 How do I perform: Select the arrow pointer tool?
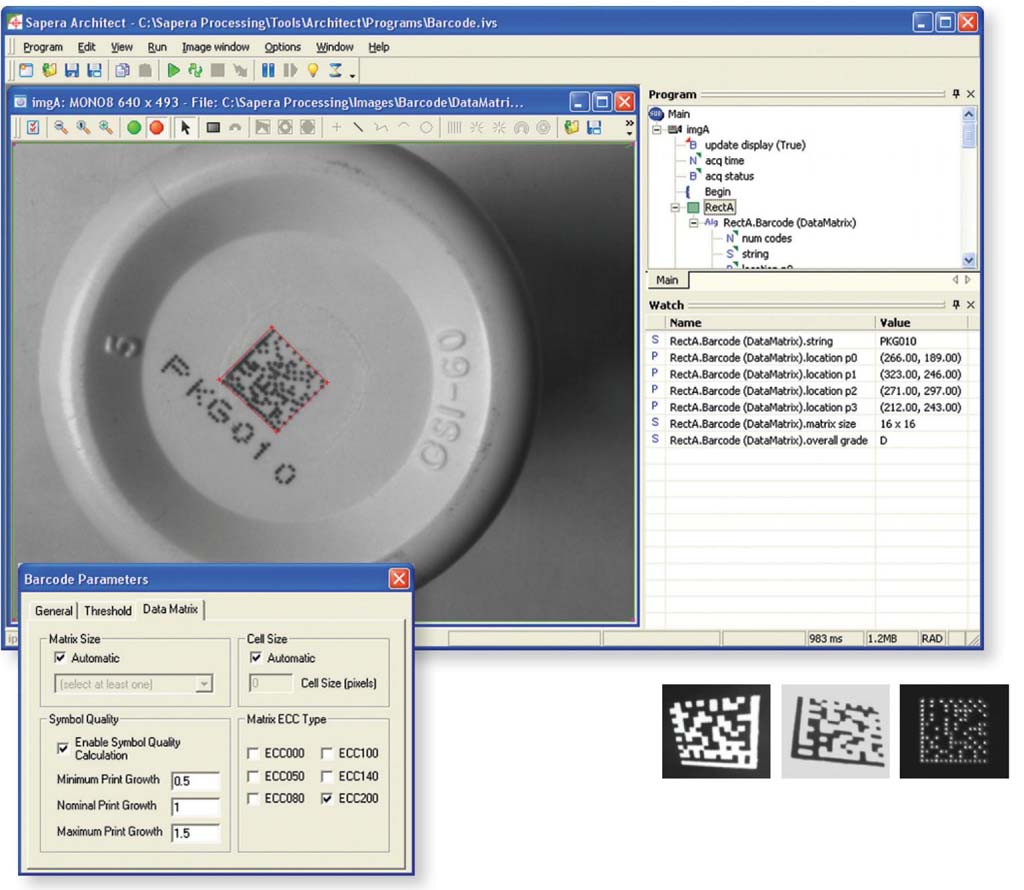click(185, 127)
